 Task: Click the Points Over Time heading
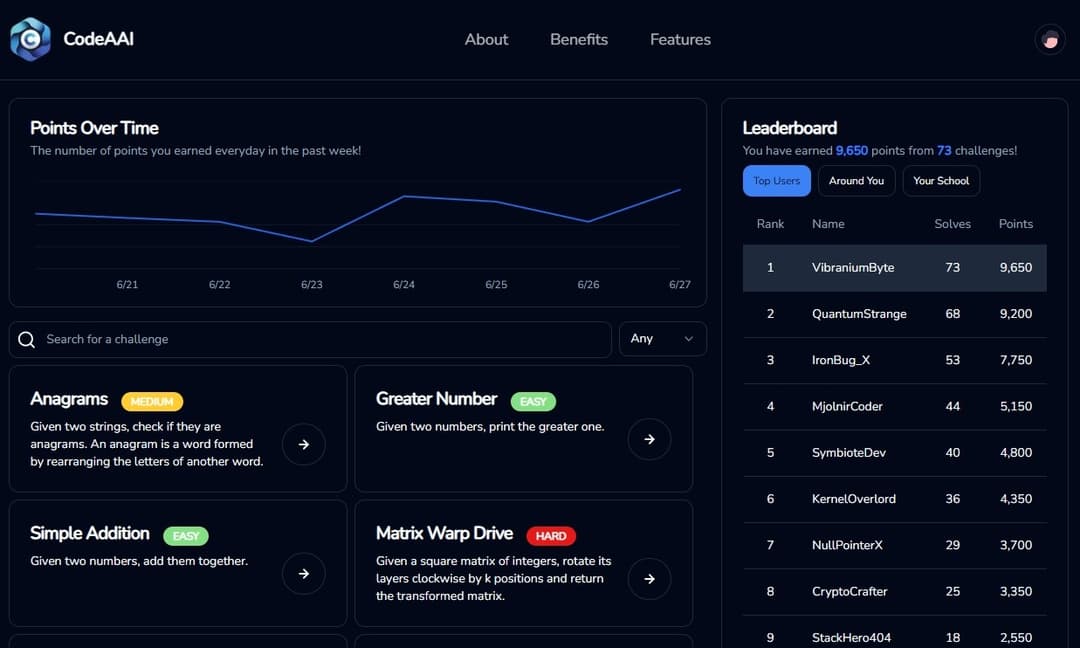[x=94, y=128]
